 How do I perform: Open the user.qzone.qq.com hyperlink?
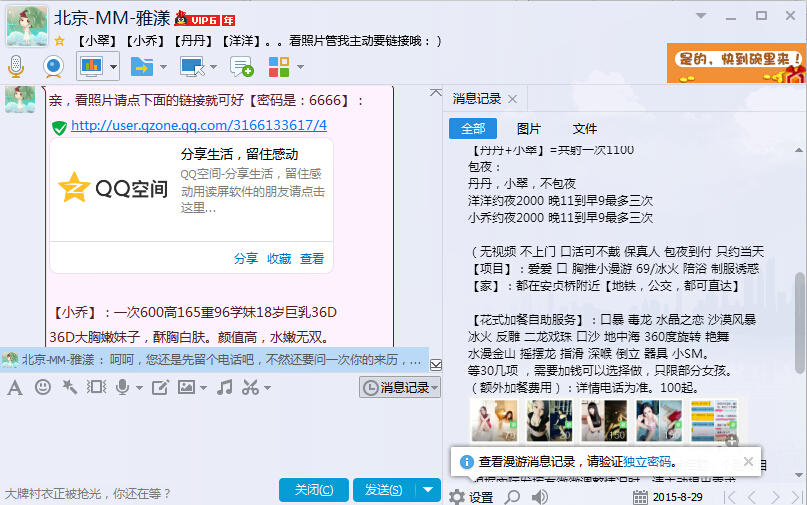point(199,125)
